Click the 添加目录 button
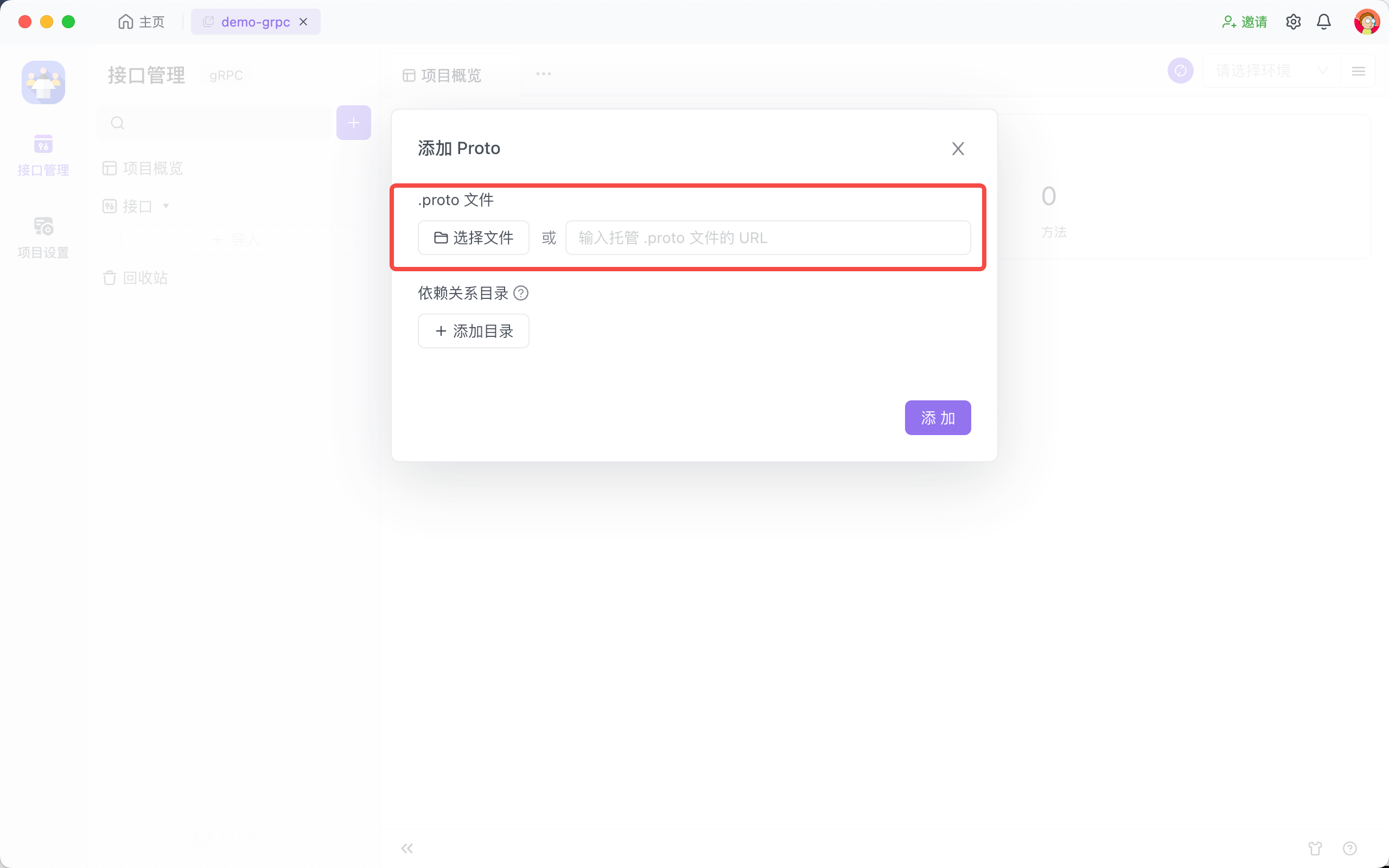Viewport: 1389px width, 868px height. tap(474, 331)
